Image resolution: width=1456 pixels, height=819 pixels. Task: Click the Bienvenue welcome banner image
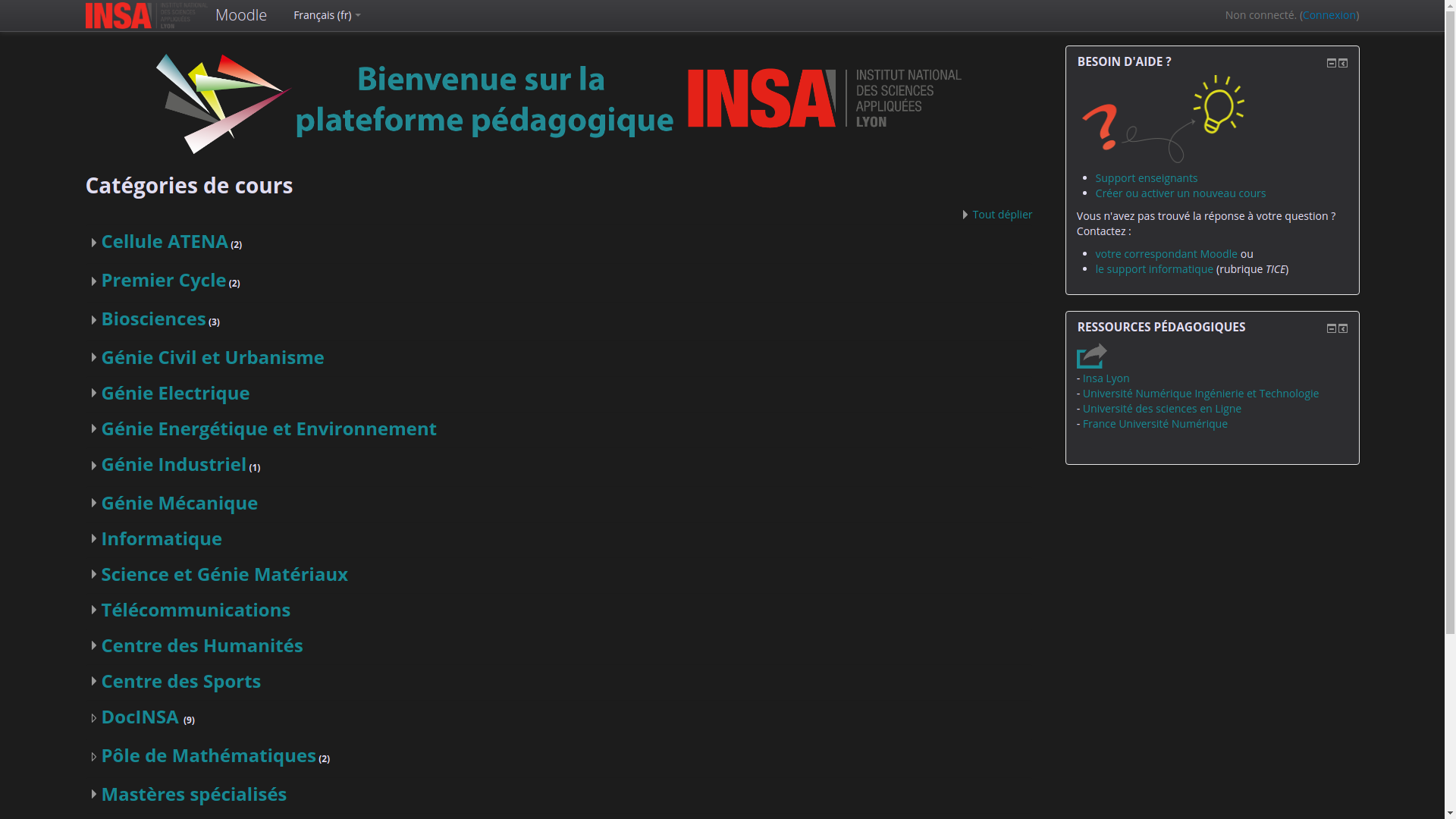click(x=559, y=104)
